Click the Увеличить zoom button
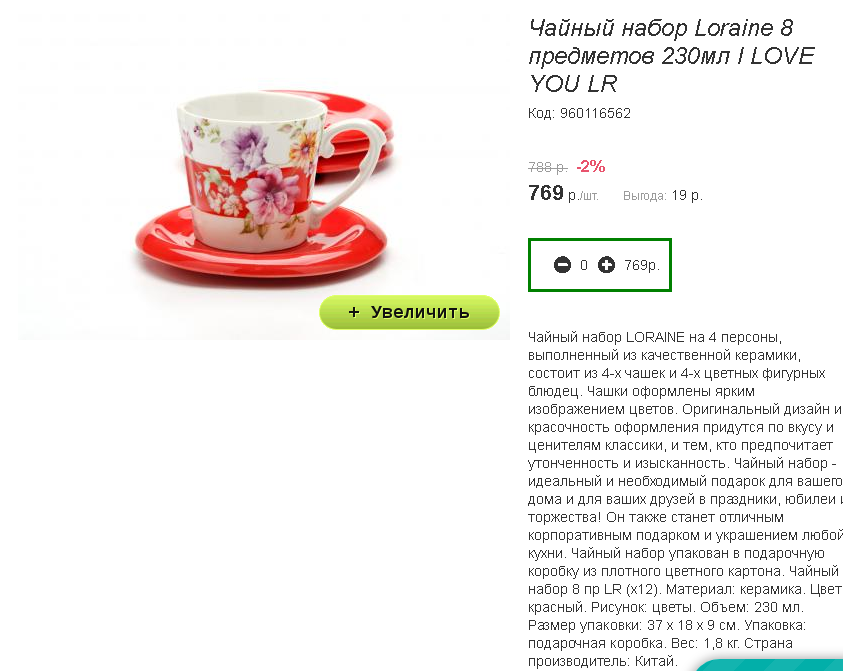Image resolution: width=843 pixels, height=671 pixels. click(409, 312)
